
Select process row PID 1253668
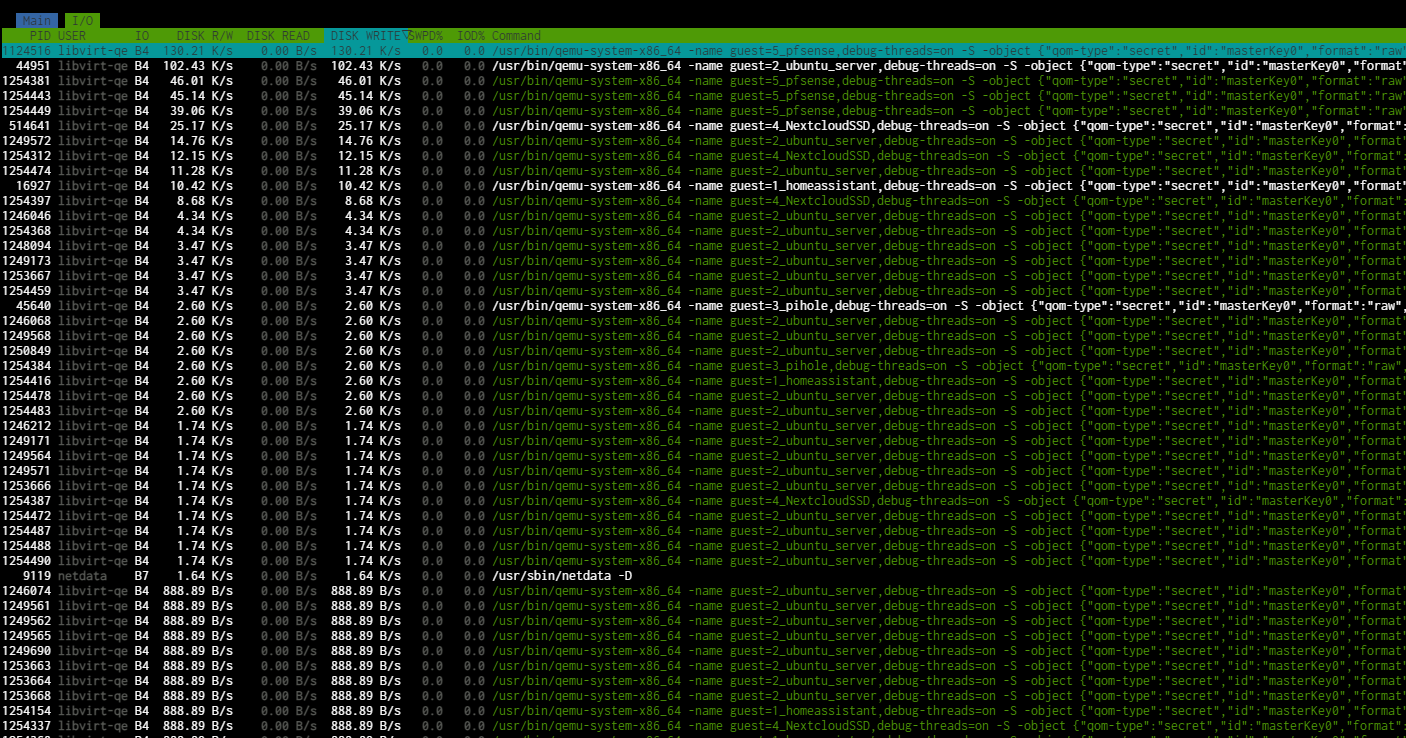click(703, 696)
